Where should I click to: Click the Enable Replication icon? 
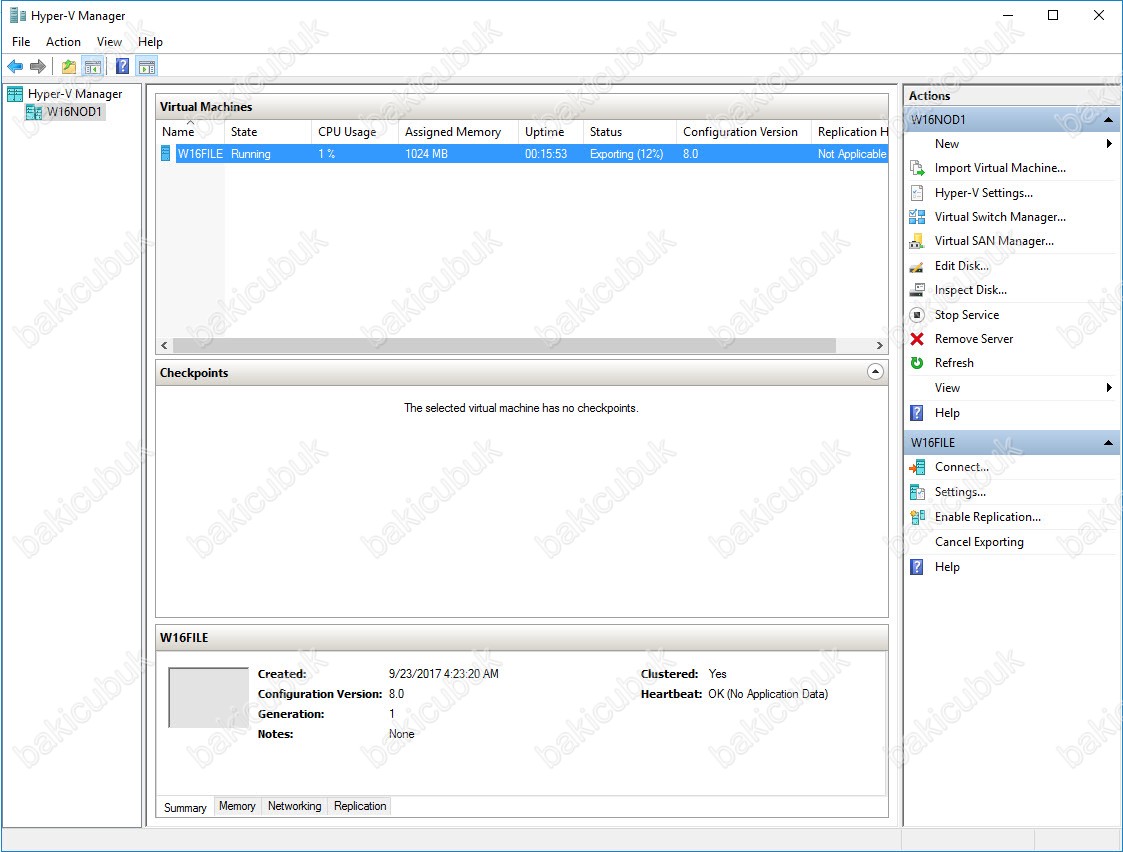coord(917,517)
